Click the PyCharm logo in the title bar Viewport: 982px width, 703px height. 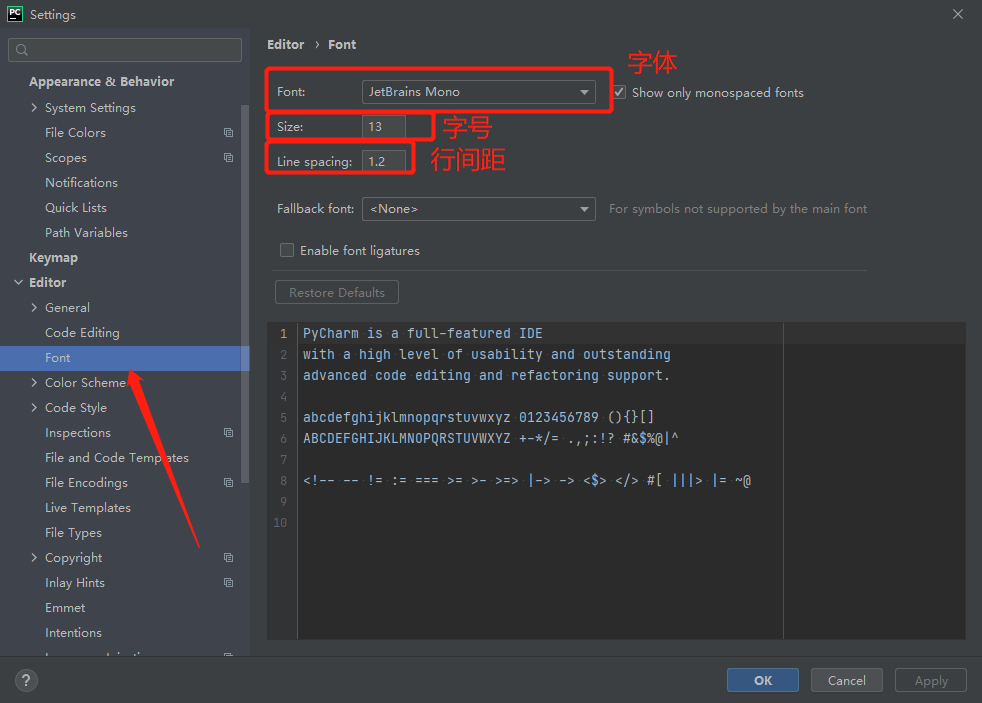coord(14,14)
